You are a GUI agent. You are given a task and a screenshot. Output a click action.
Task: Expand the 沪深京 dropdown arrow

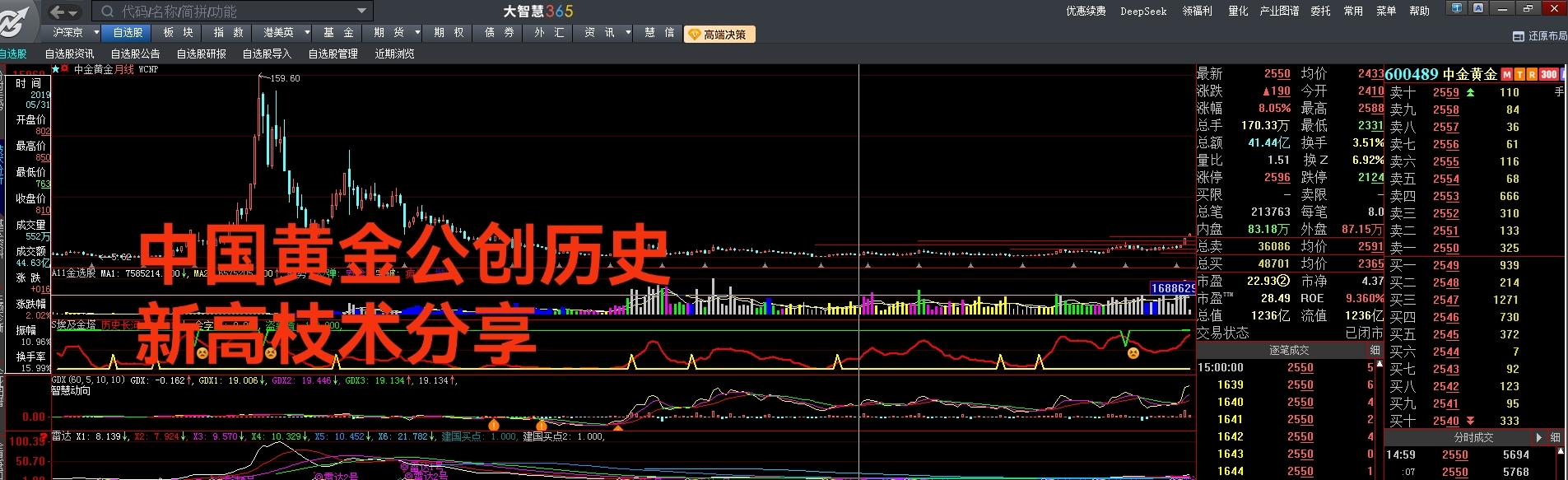coord(96,33)
